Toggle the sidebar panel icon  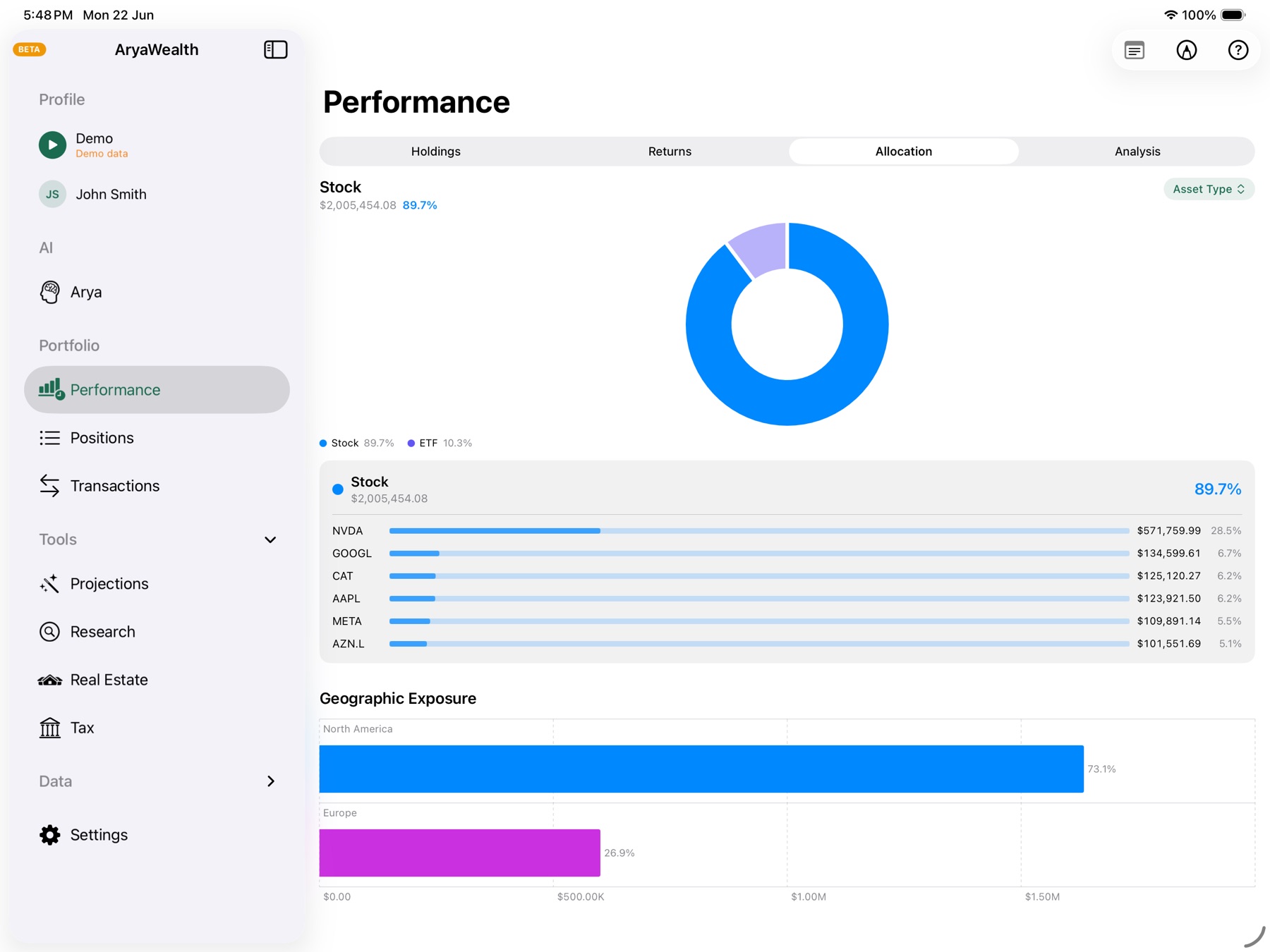point(275,49)
